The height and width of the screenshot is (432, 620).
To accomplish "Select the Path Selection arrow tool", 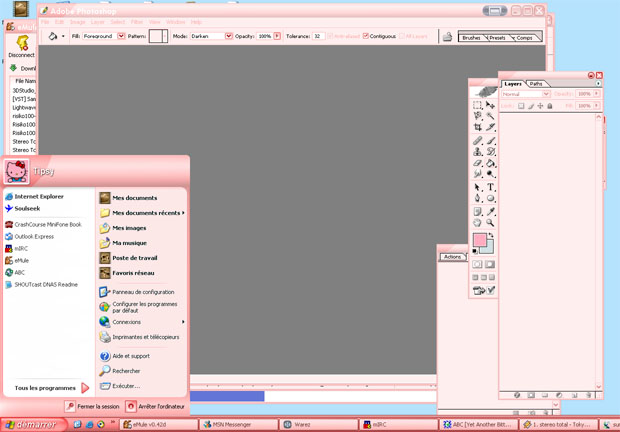I will 478,187.
